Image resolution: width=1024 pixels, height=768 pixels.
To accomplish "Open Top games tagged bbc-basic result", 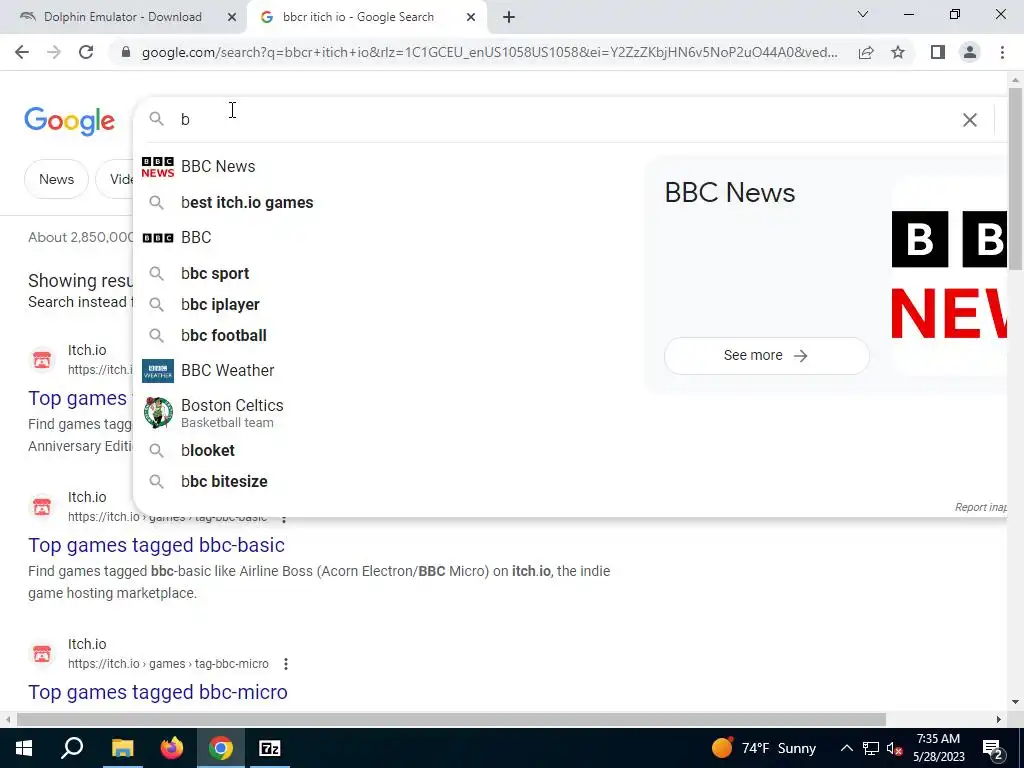I will (x=157, y=545).
